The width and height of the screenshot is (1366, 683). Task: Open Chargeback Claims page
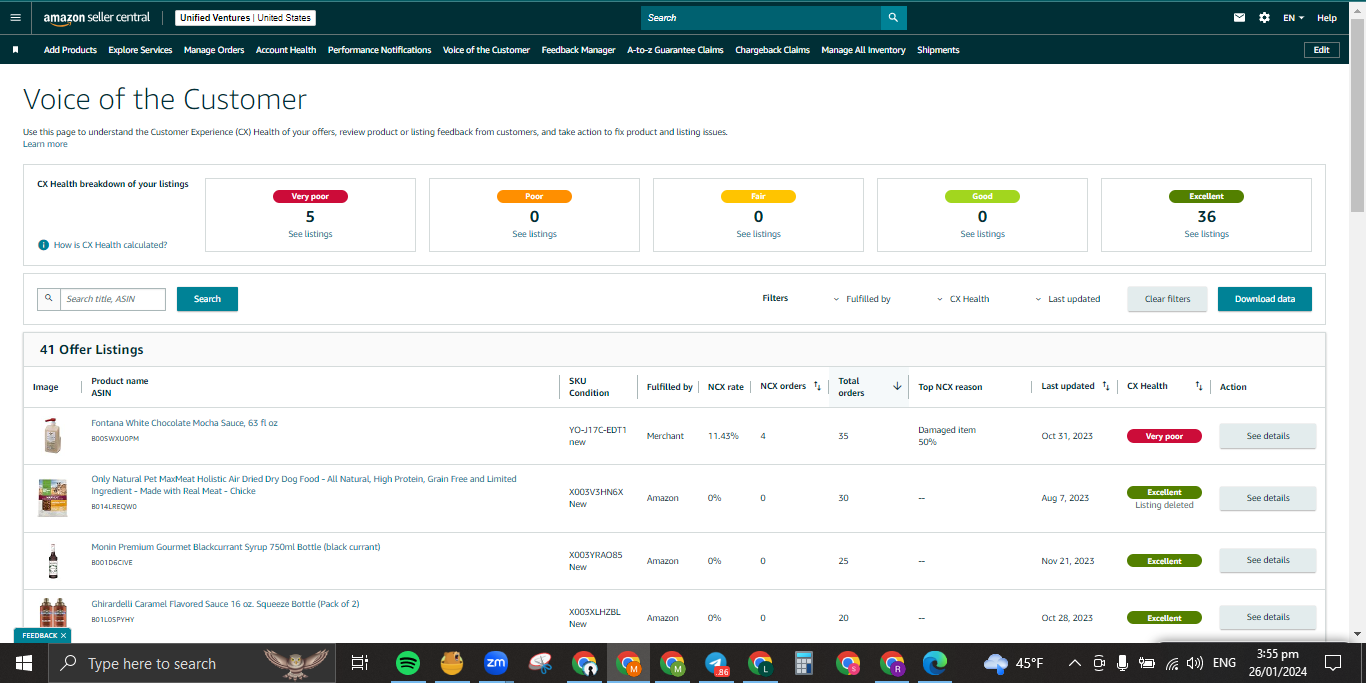pos(773,50)
